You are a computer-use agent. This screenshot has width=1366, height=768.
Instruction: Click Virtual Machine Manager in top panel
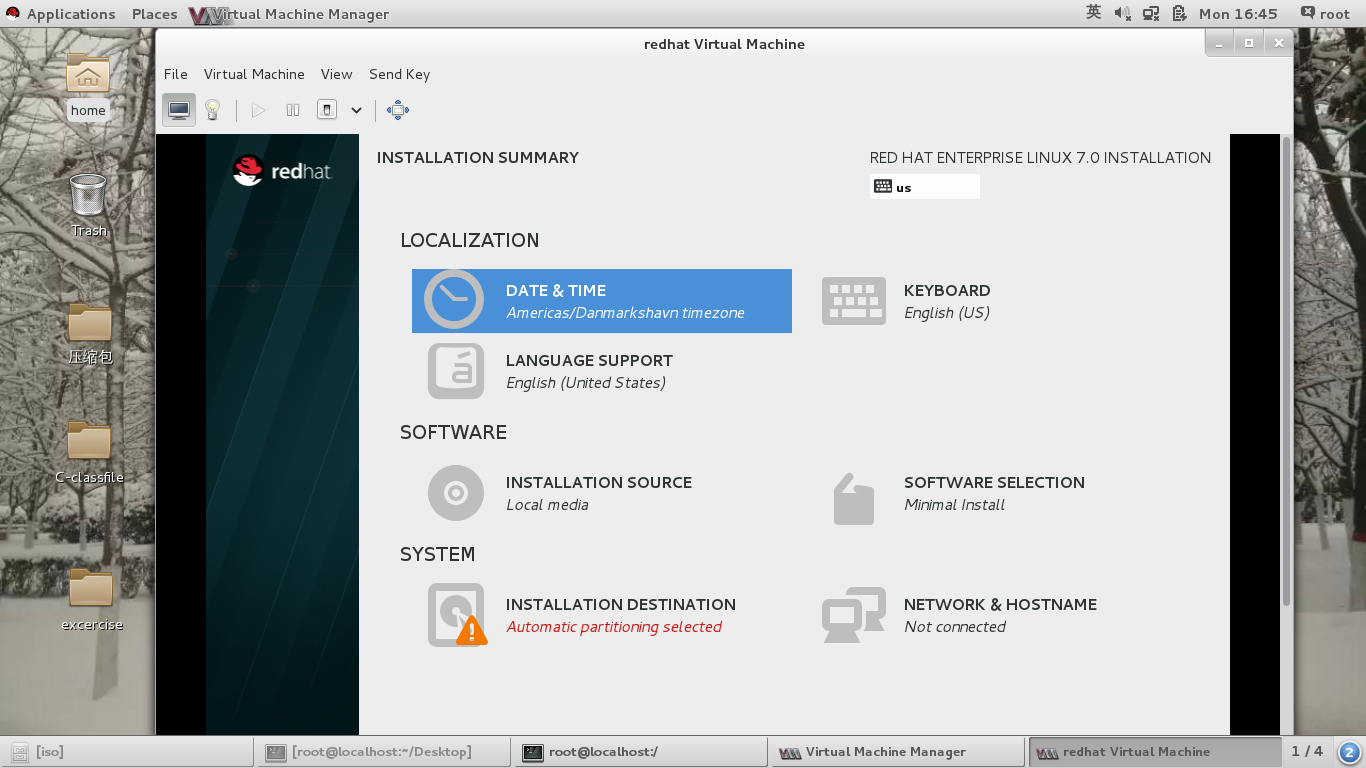tap(290, 14)
